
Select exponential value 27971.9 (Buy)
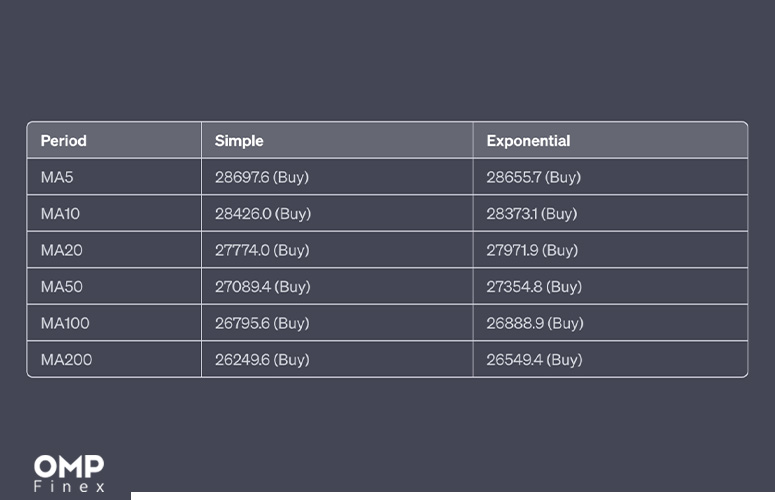[x=532, y=250]
